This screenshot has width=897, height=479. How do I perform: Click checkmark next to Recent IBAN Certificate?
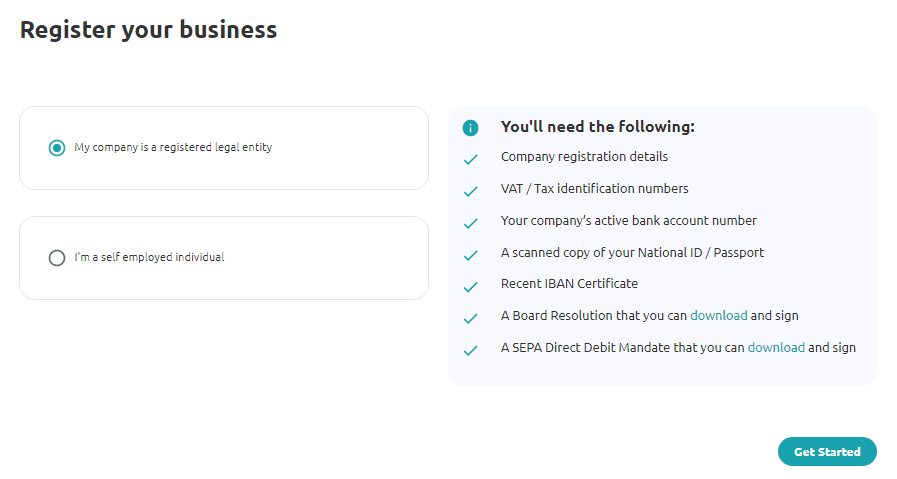(470, 287)
